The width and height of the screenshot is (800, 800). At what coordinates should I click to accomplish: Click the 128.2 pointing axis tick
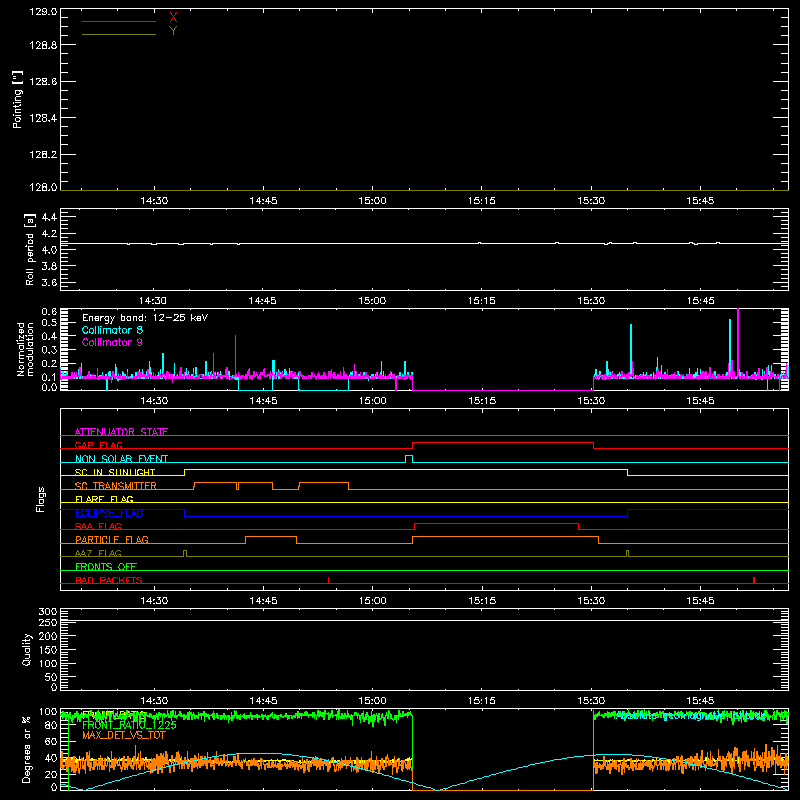(43, 155)
